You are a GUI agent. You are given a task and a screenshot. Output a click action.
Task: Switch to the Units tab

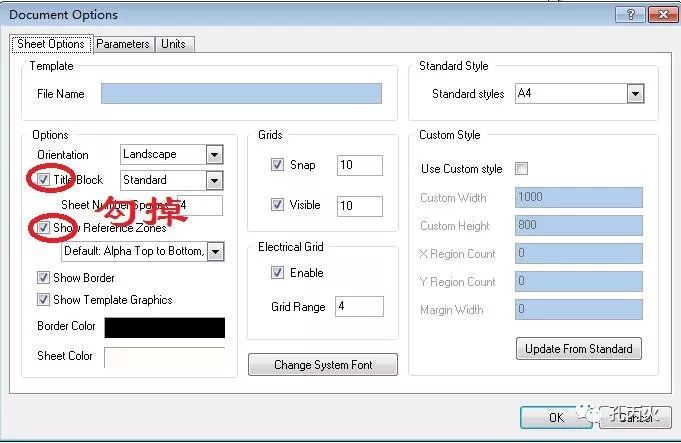(x=173, y=44)
